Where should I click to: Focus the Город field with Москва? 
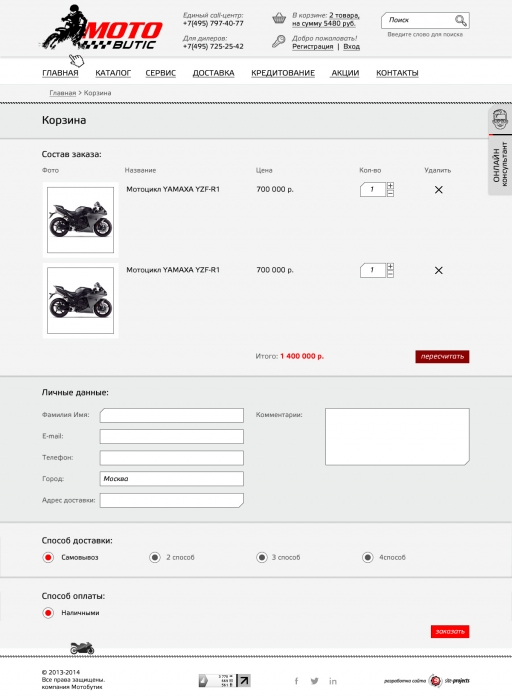tap(172, 479)
